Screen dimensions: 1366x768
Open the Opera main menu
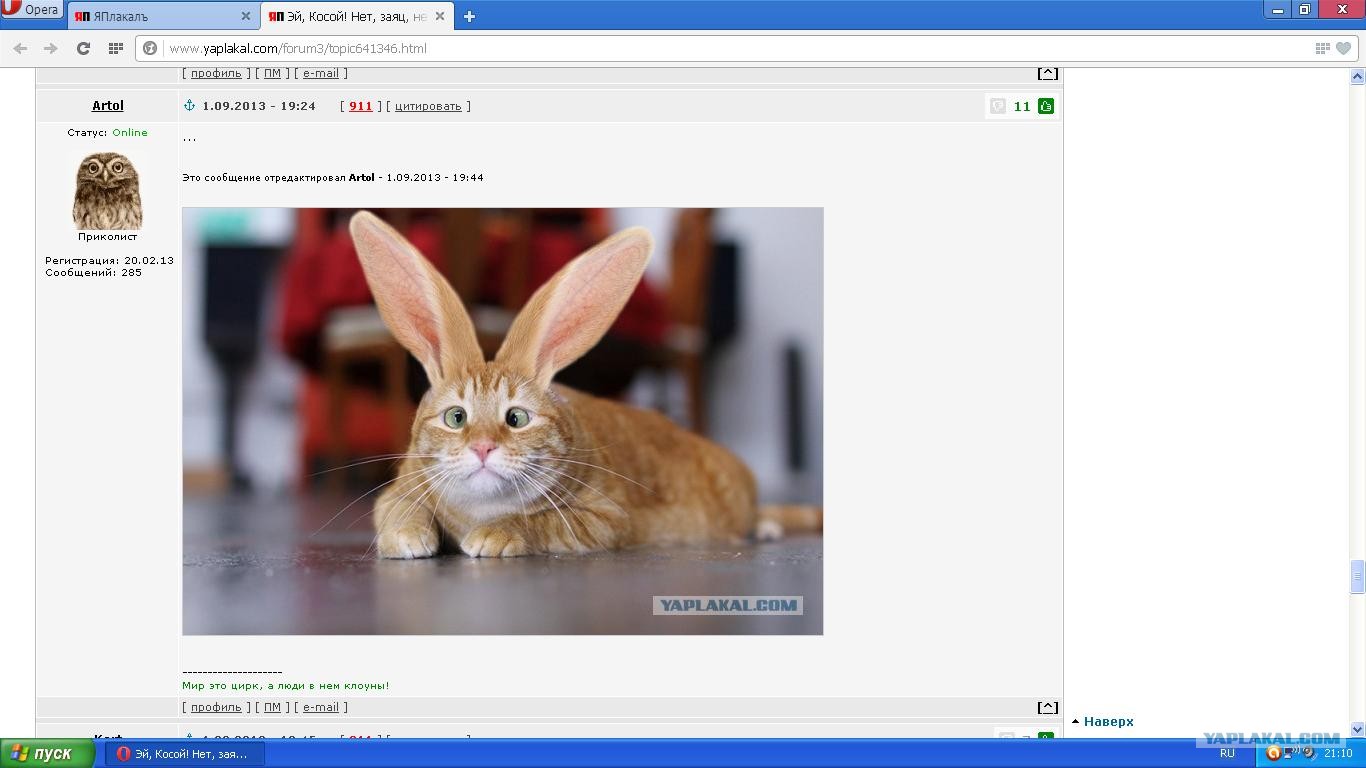30,10
